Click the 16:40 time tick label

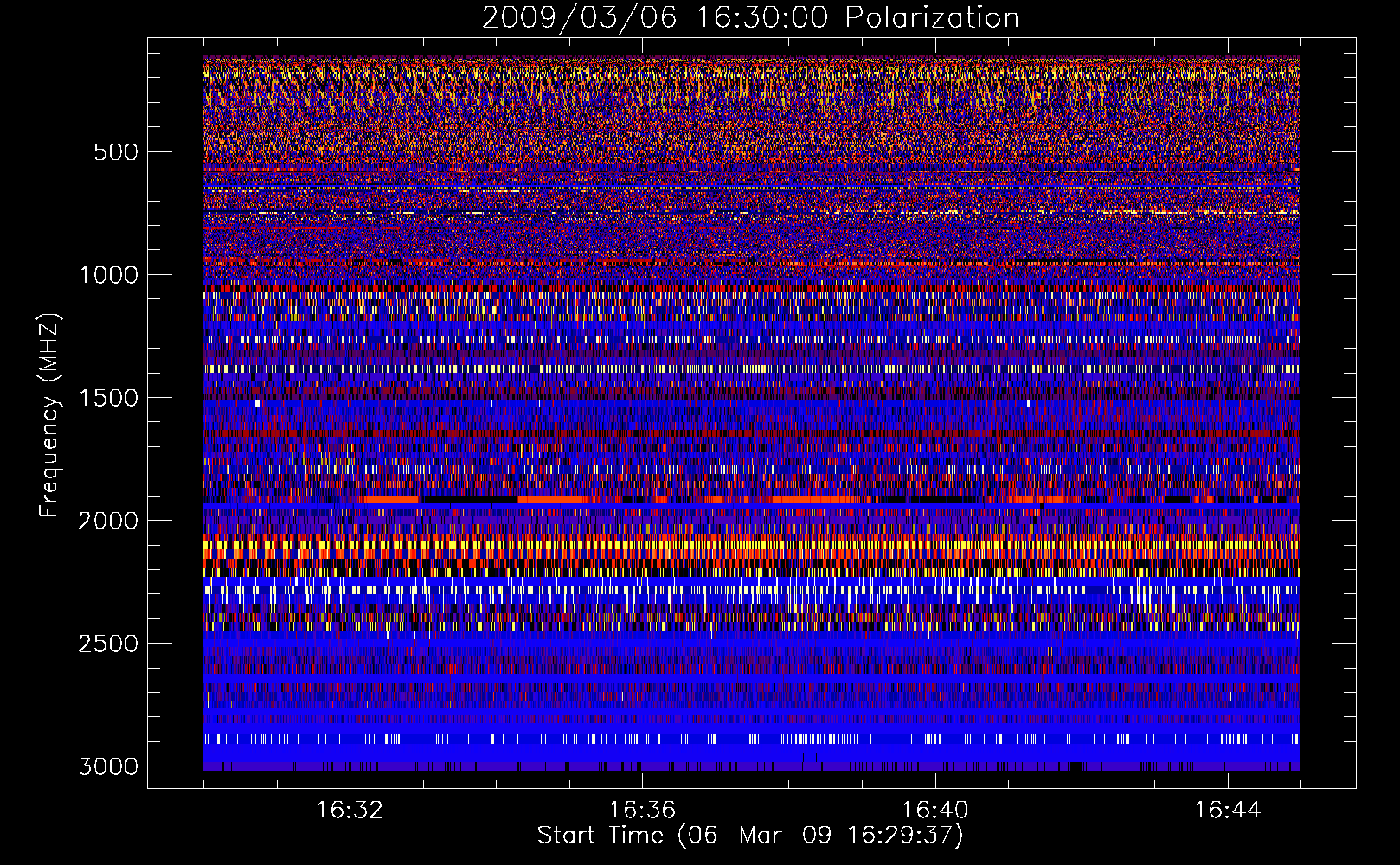point(934,811)
